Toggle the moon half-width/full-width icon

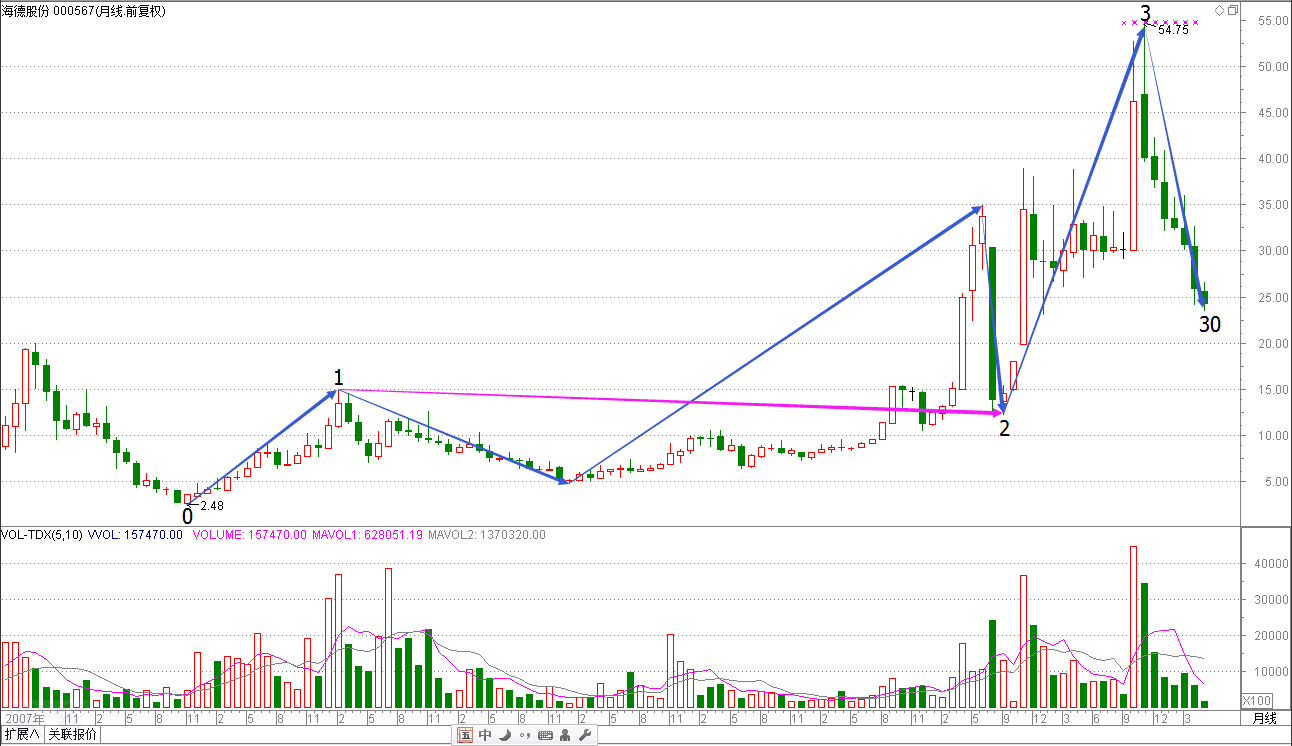pos(505,736)
